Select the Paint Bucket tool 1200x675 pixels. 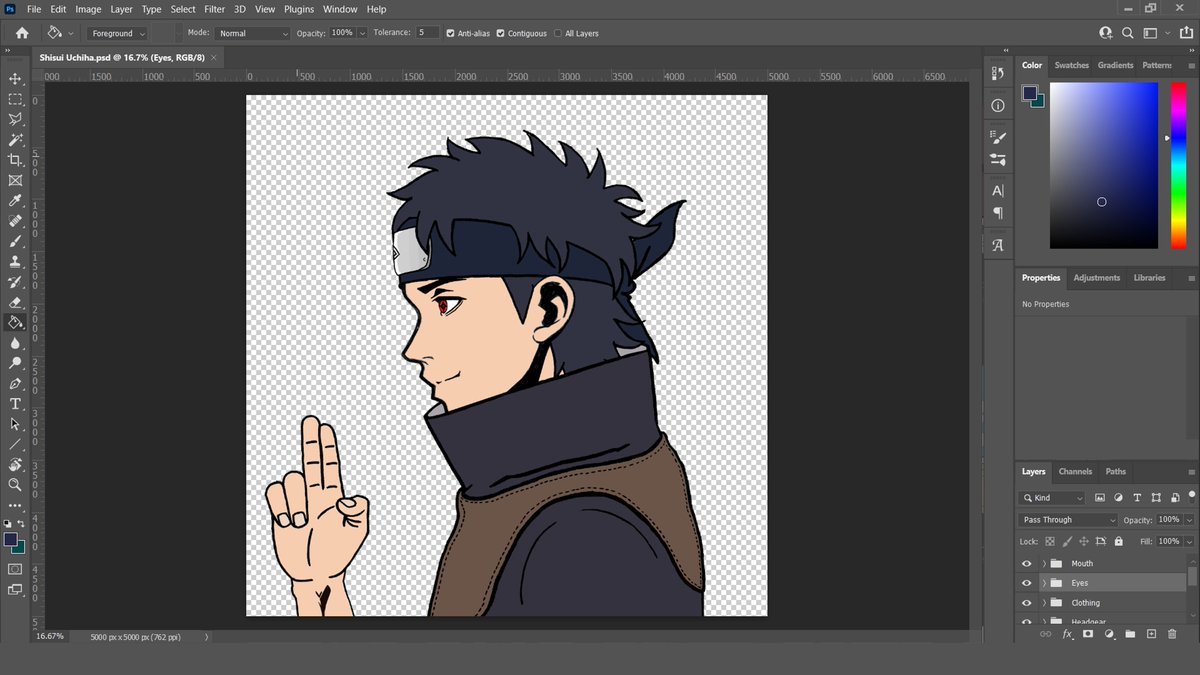[x=15, y=323]
